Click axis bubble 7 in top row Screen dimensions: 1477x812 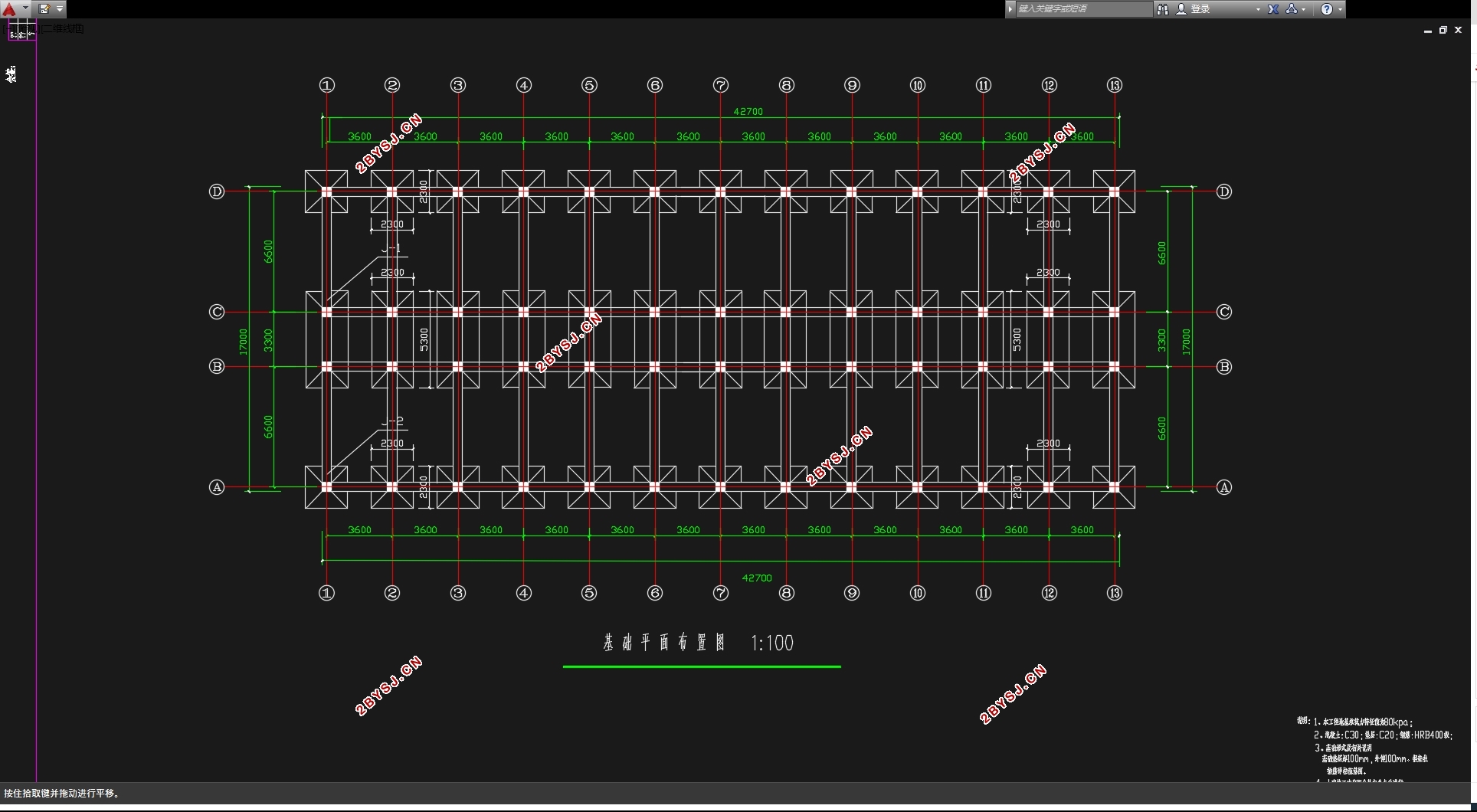(721, 85)
